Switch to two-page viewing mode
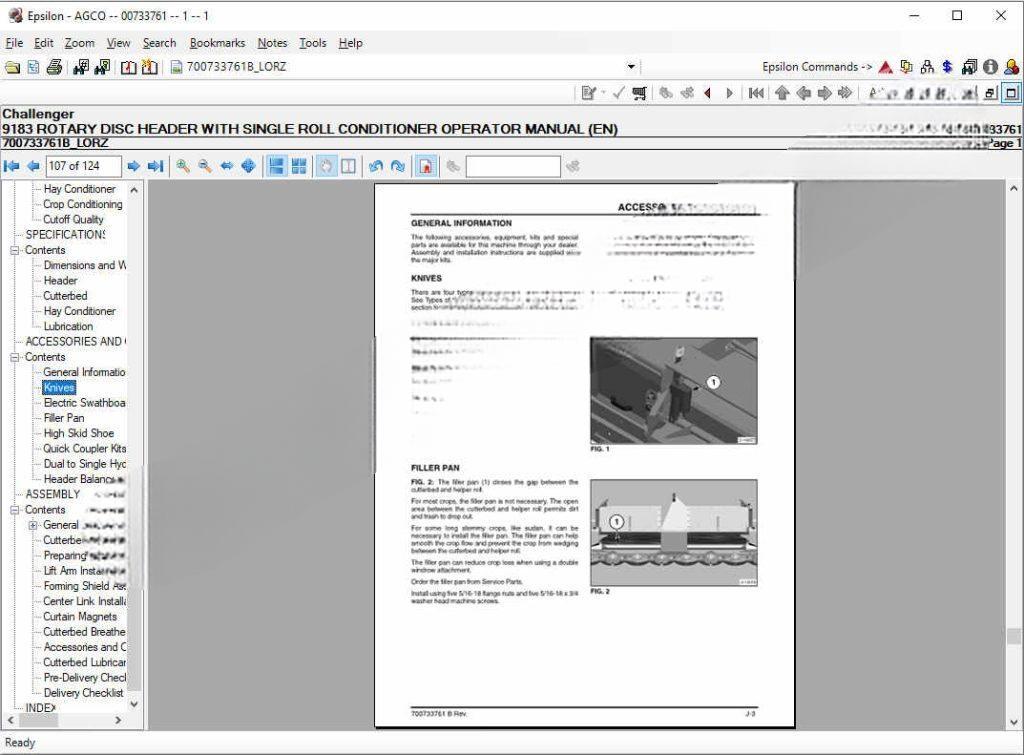Image resolution: width=1024 pixels, height=755 pixels. coord(351,166)
